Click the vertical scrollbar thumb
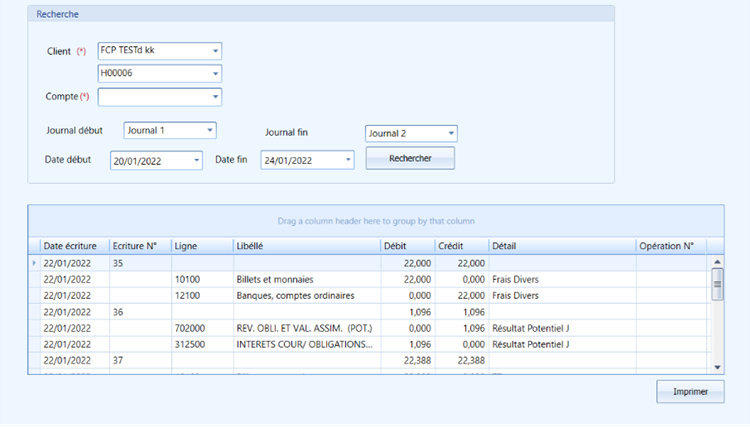 point(717,284)
